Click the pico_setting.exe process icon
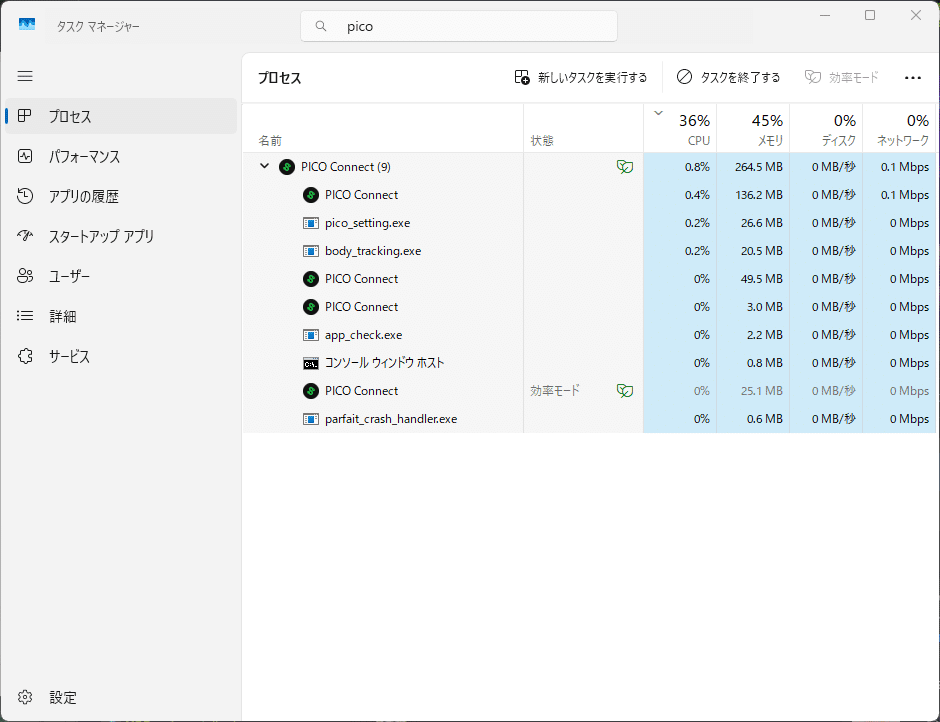This screenshot has width=940, height=722. tap(311, 223)
